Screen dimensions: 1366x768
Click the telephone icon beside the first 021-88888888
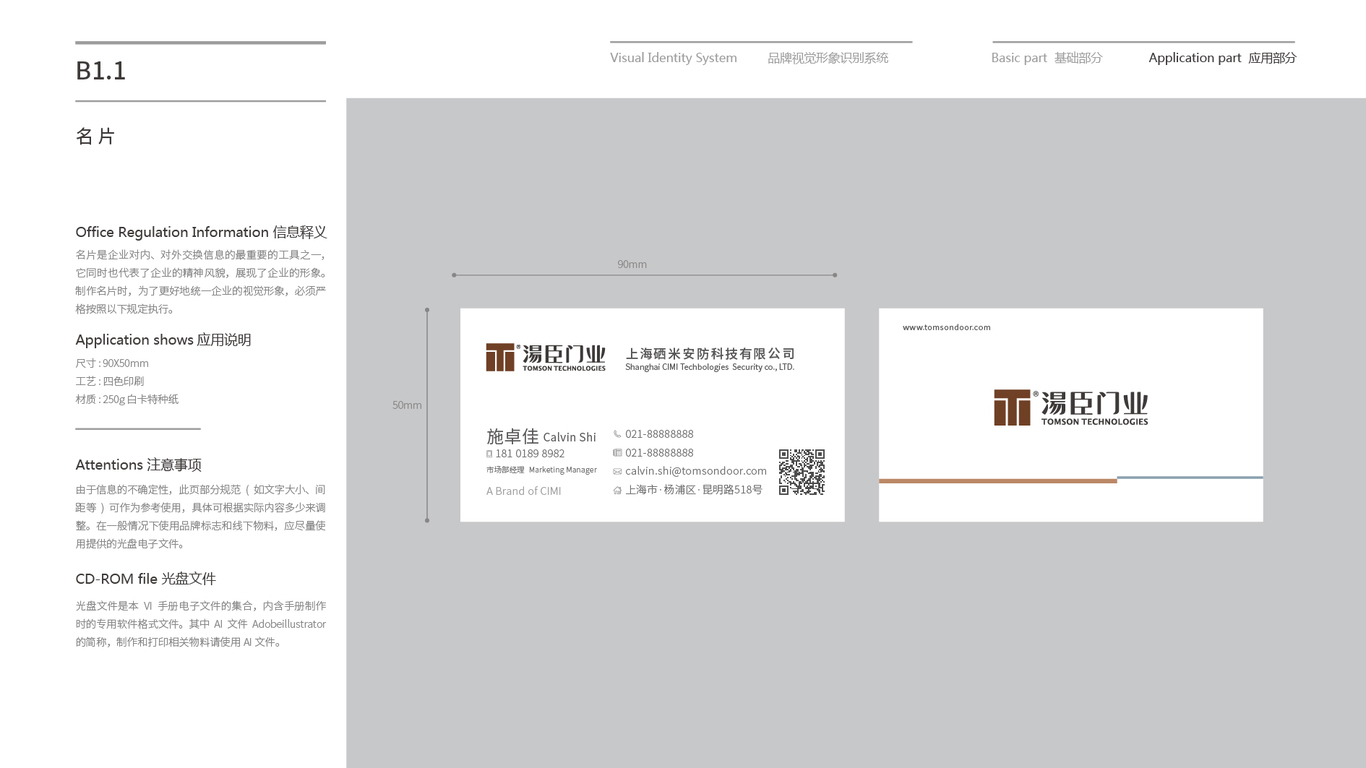(x=617, y=434)
